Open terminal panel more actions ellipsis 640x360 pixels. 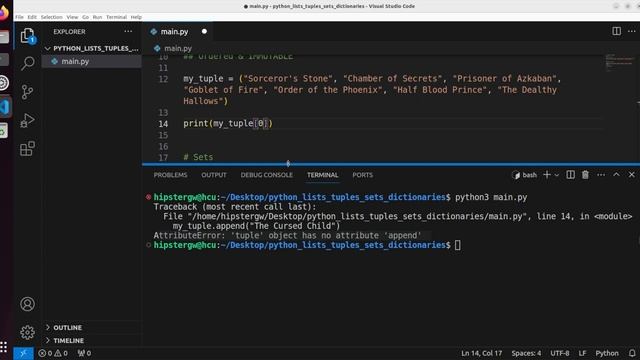click(601, 175)
